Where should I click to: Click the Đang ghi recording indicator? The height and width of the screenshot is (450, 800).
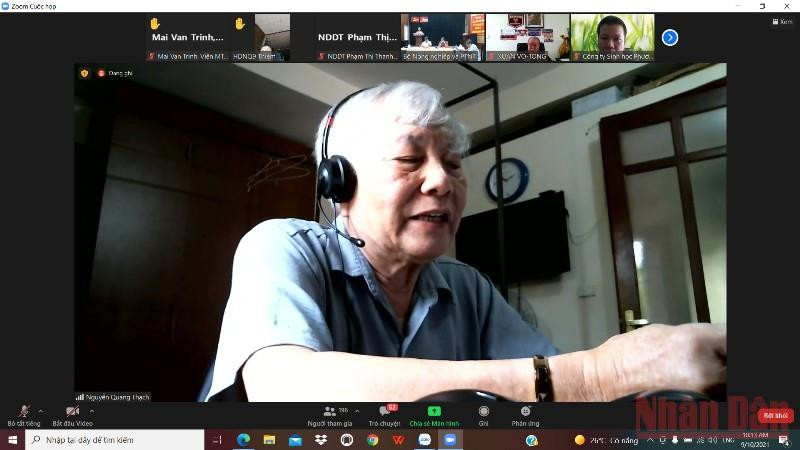click(x=115, y=73)
